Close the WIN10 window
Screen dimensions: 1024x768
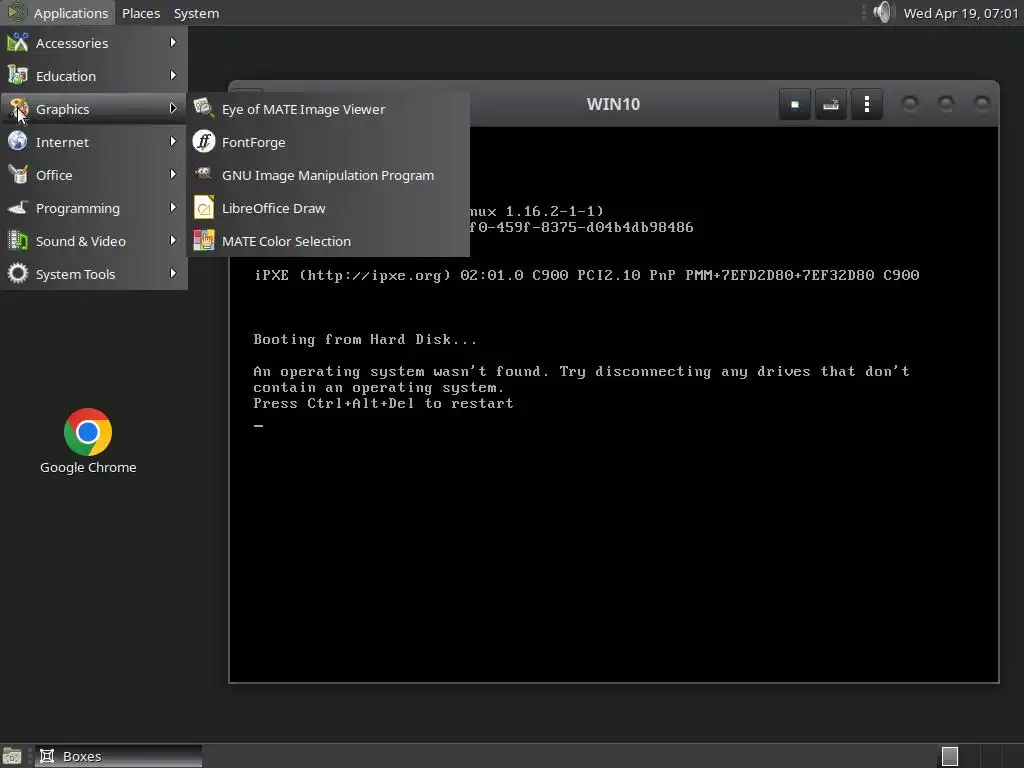[x=982, y=104]
